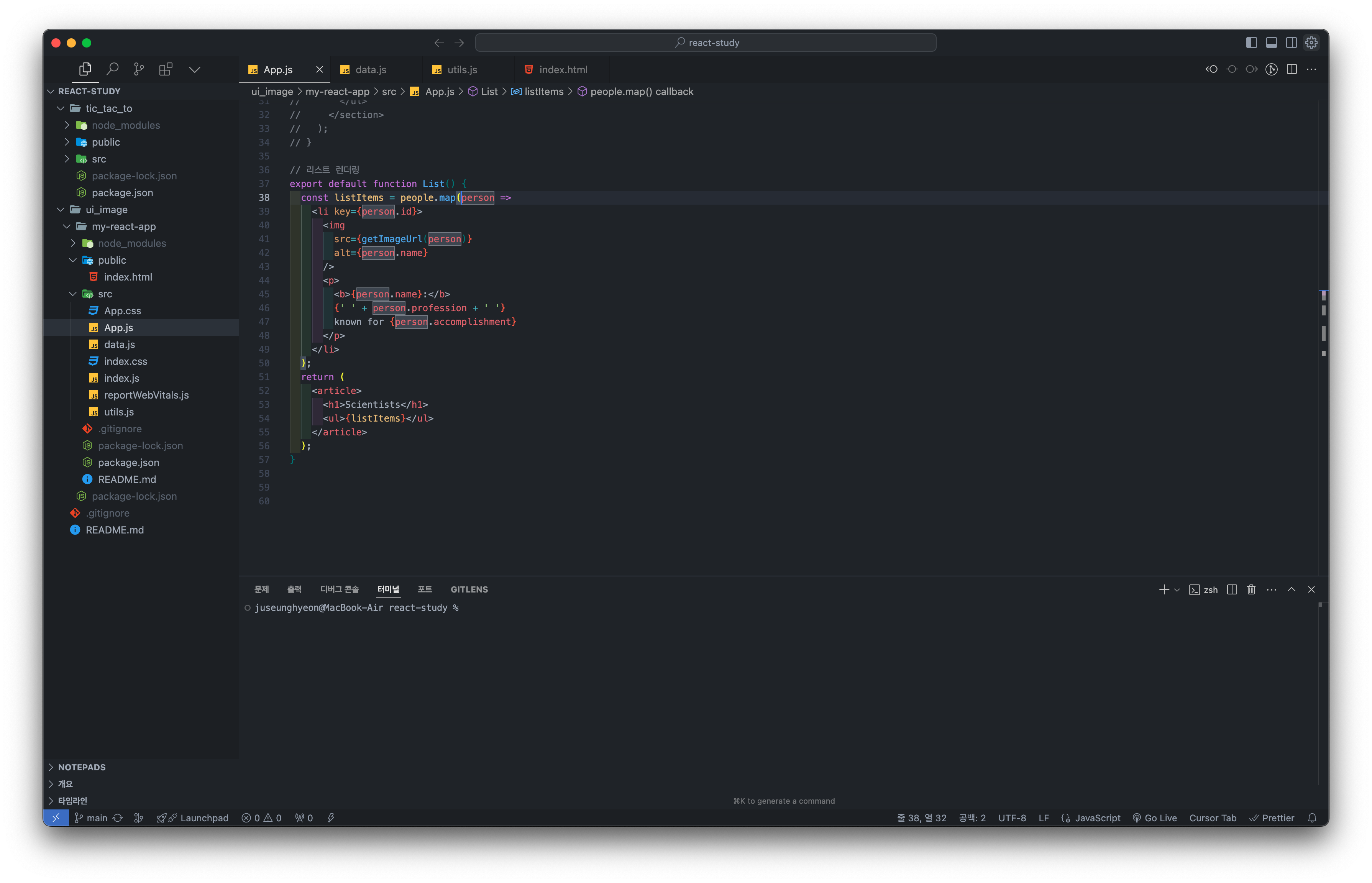Toggle the bottom panel layout icon
Image resolution: width=1372 pixels, height=883 pixels.
[1271, 43]
